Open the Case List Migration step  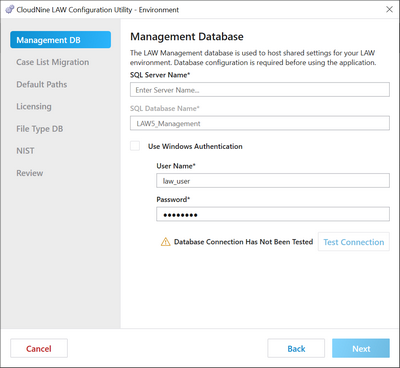53,62
